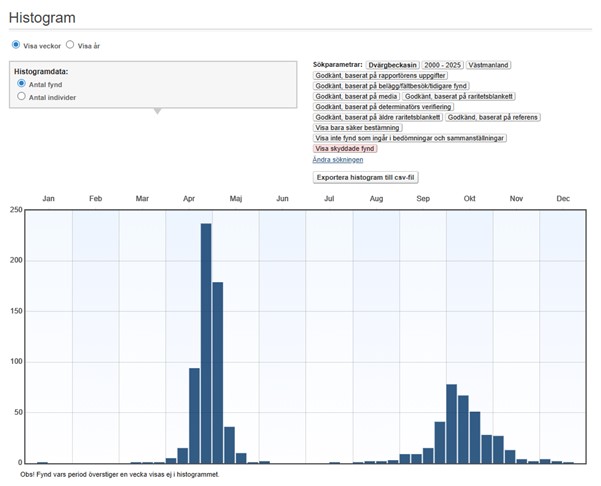This screenshot has height=486, width=601.
Task: Click 'Godkänd, baserat på referens' tag
Action: pyautogui.click(x=493, y=117)
